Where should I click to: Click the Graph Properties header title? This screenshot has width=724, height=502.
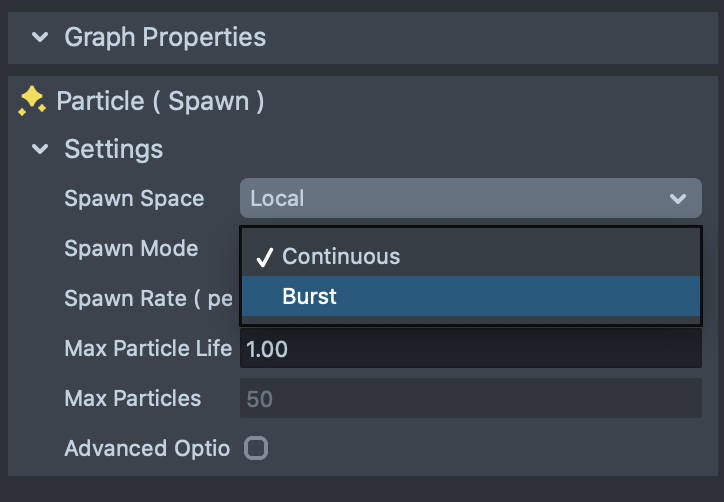click(x=165, y=38)
